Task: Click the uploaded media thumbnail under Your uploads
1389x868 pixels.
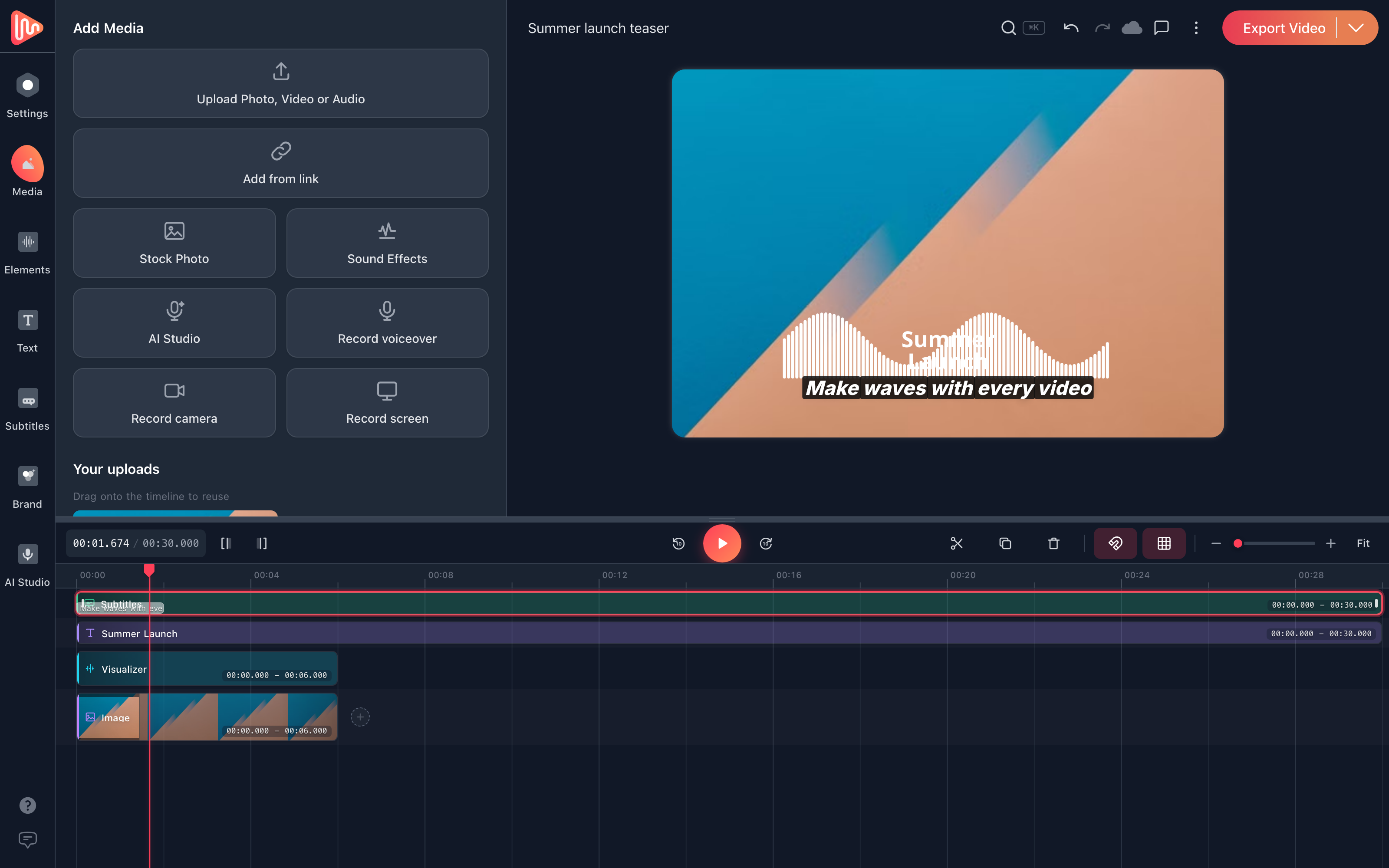Action: pyautogui.click(x=175, y=513)
